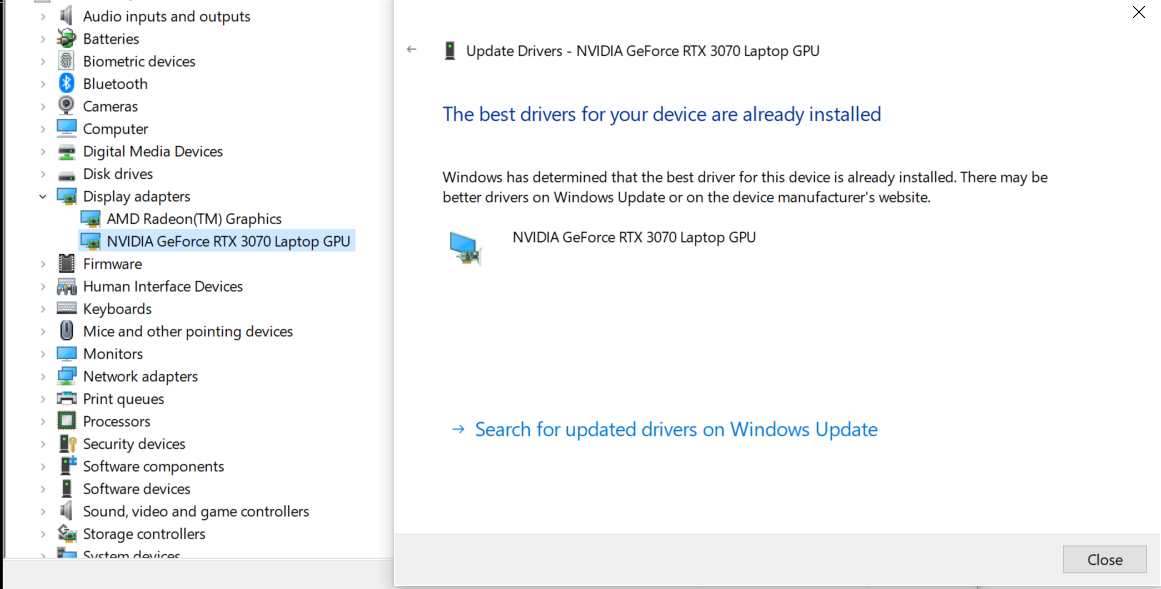Click the Close button in driver dialog
Image resolution: width=1161 pixels, height=589 pixels.
point(1105,559)
